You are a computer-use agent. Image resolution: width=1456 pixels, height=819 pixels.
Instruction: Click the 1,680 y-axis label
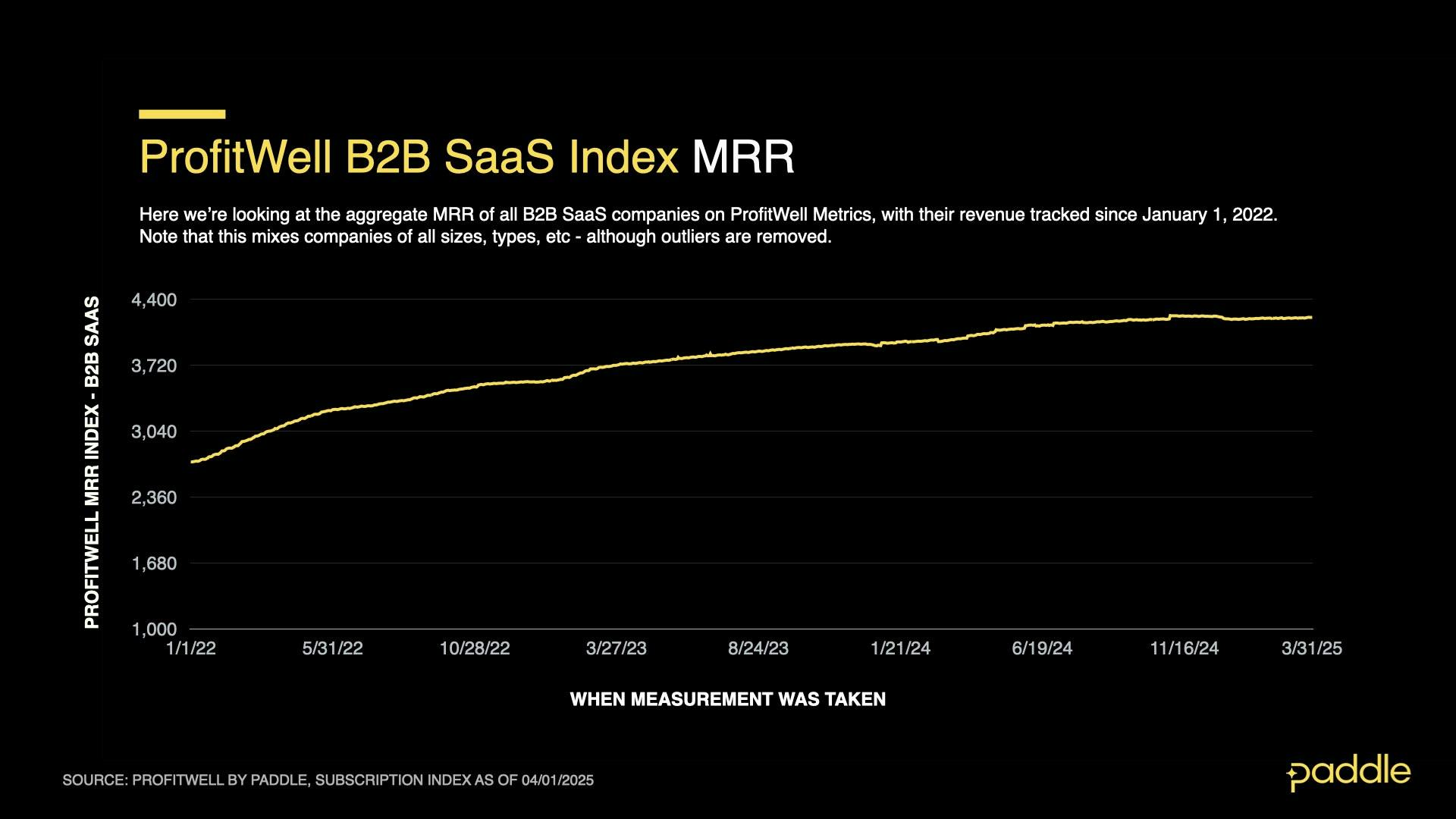click(x=154, y=564)
